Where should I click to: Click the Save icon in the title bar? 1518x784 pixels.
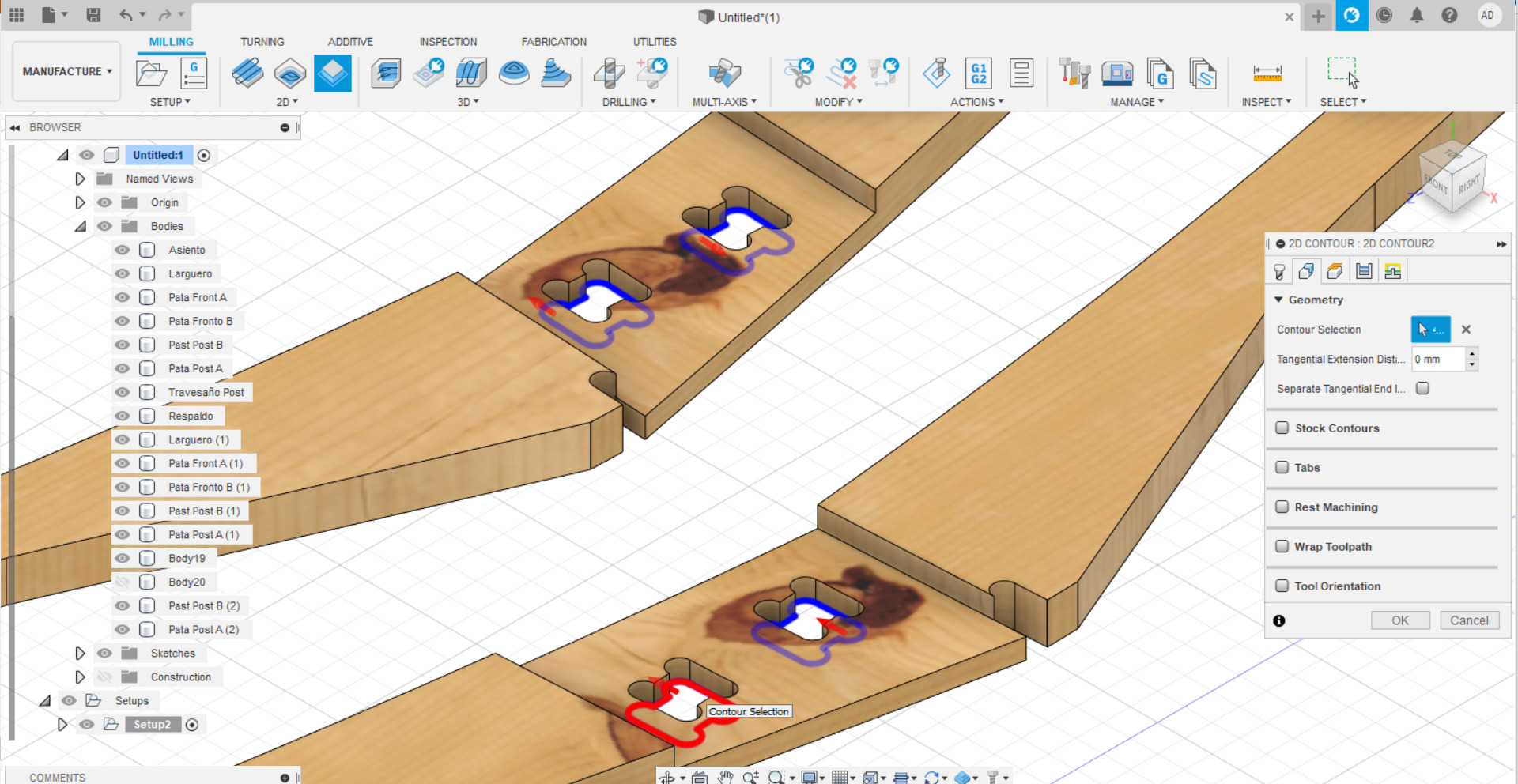pos(93,15)
